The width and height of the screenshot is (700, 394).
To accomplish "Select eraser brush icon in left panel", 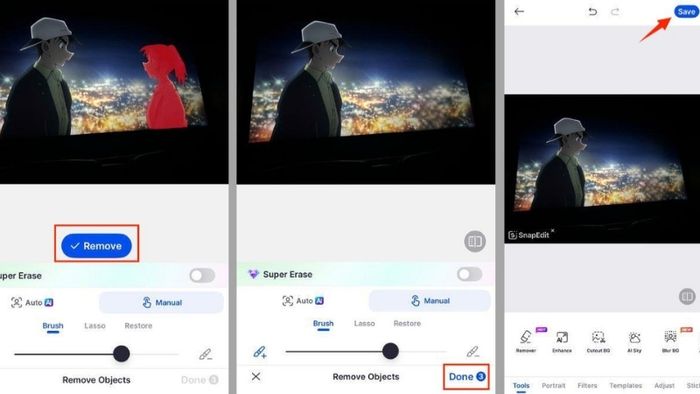I will (x=205, y=354).
